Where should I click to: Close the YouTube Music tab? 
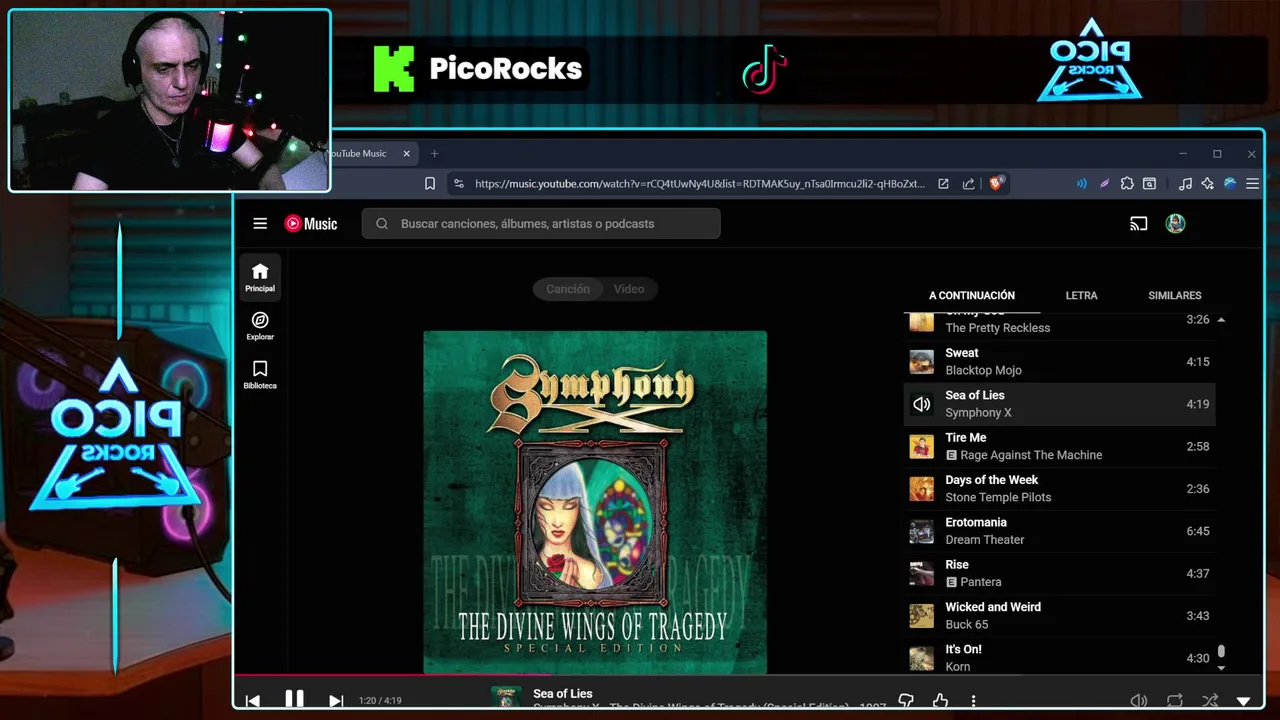tap(406, 154)
